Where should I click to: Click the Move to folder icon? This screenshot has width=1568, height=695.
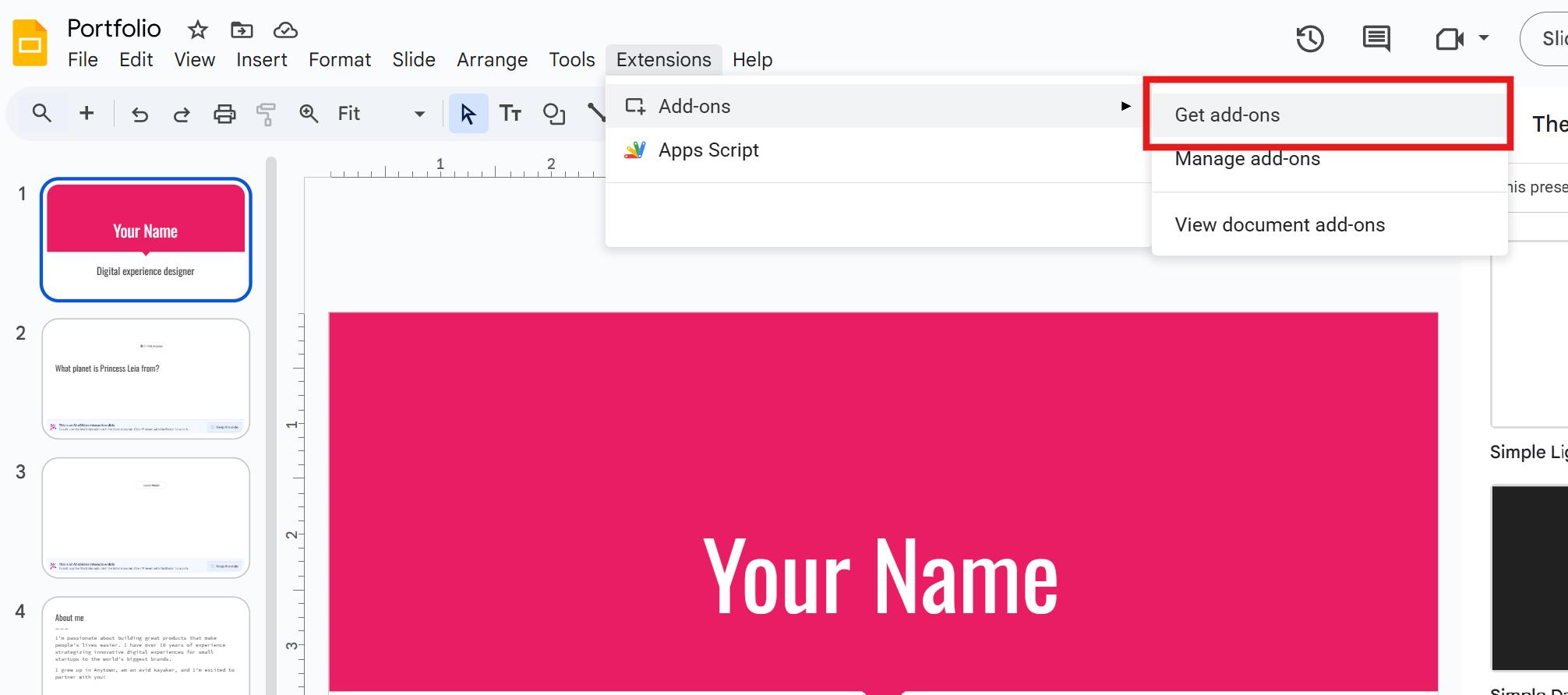coord(242,30)
